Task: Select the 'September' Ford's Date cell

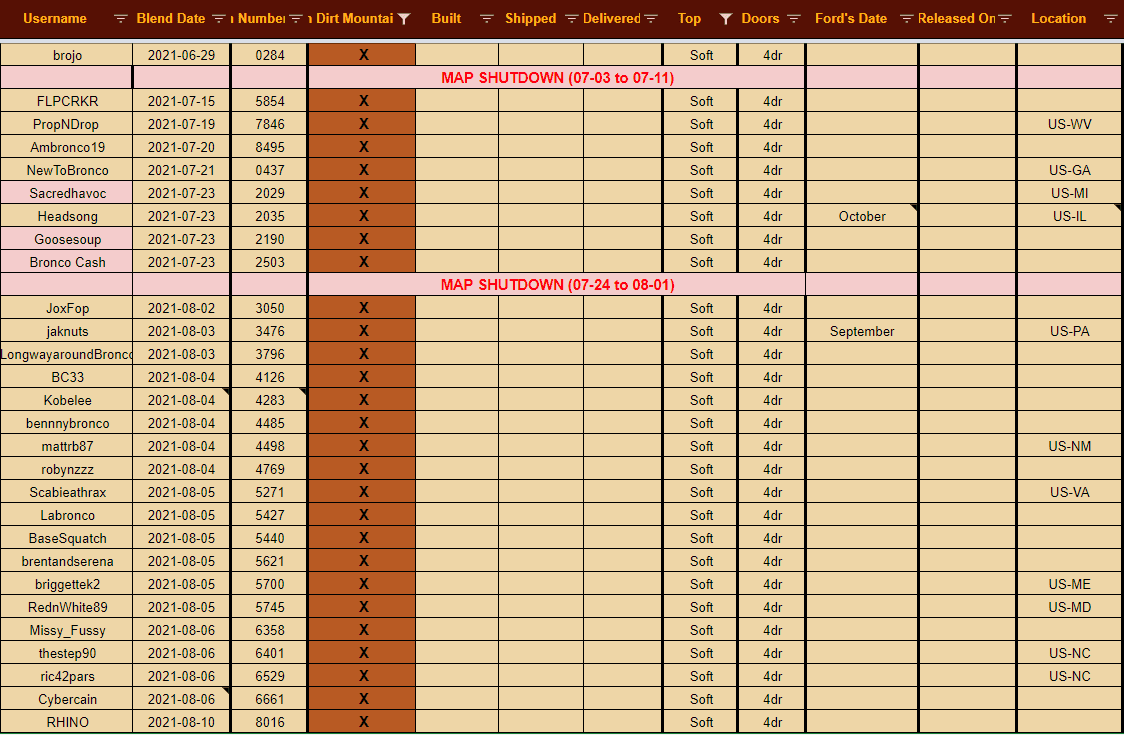Action: coord(862,331)
